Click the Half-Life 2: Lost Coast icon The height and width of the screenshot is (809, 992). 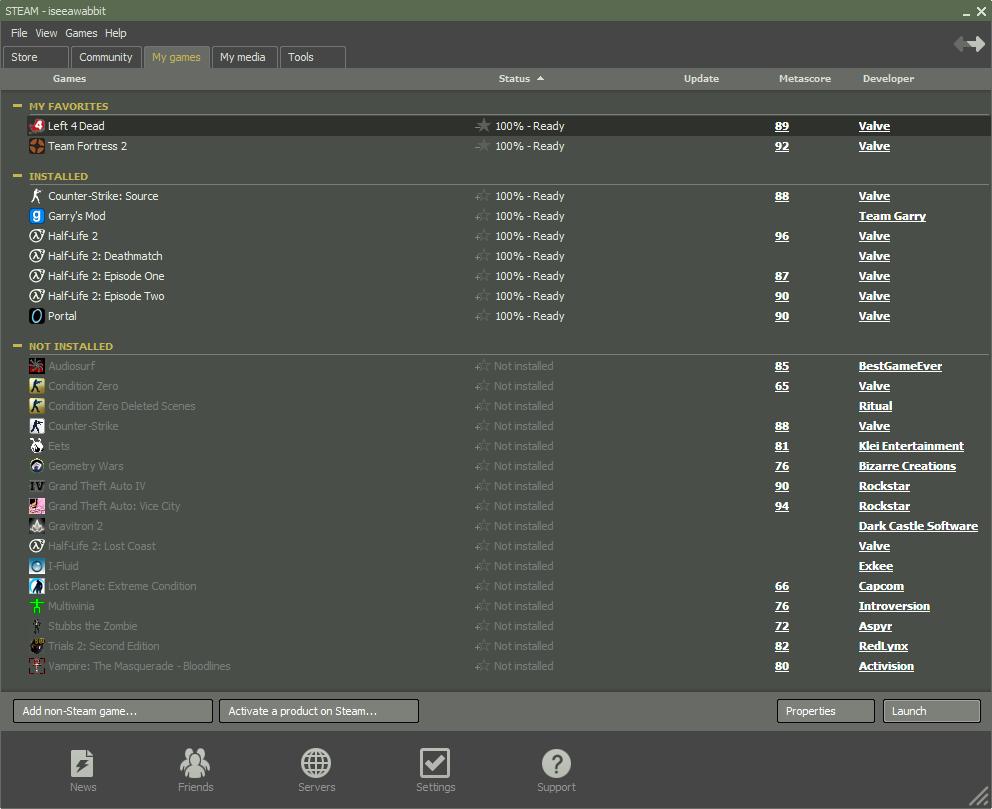37,546
